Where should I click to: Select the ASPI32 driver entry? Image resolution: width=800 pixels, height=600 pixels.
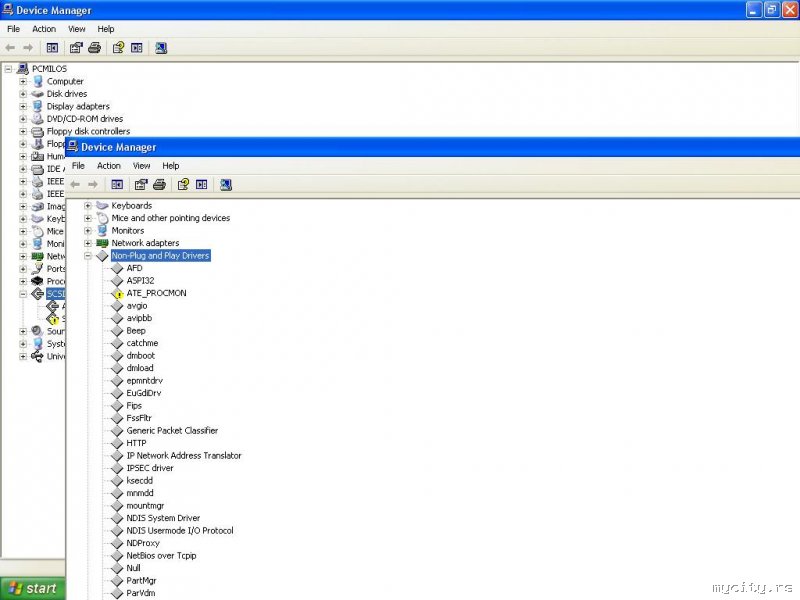pyautogui.click(x=140, y=281)
